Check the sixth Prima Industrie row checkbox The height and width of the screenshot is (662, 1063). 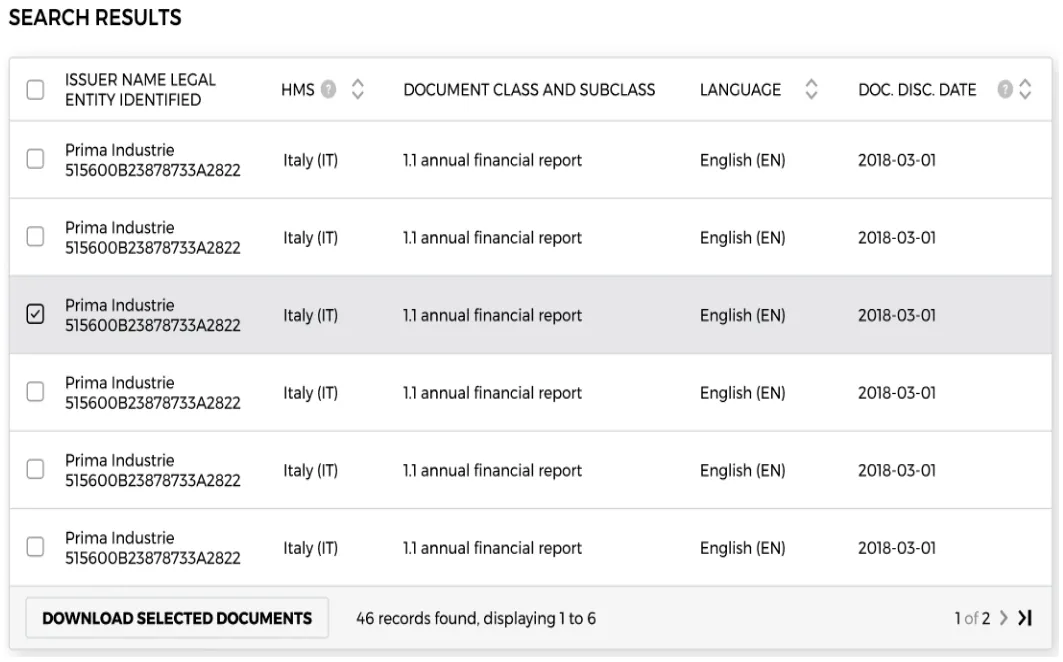coord(35,547)
